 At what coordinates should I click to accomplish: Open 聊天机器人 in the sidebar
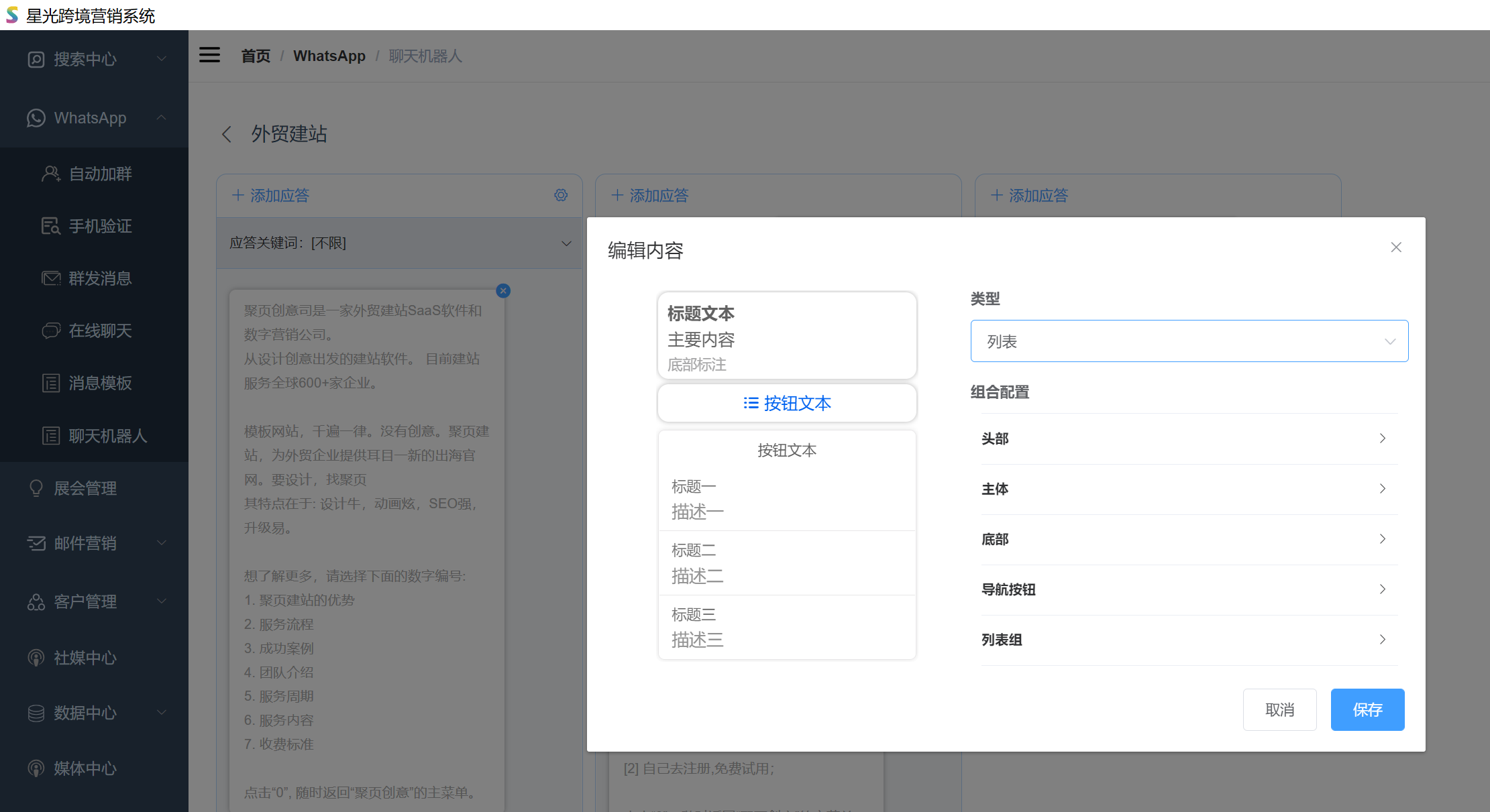click(x=107, y=436)
